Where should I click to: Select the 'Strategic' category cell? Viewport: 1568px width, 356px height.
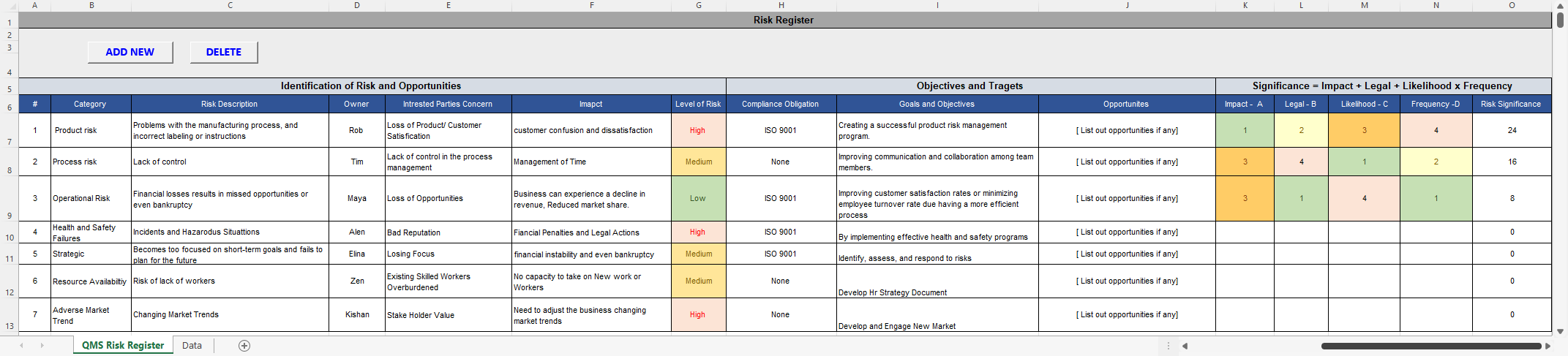pos(91,254)
